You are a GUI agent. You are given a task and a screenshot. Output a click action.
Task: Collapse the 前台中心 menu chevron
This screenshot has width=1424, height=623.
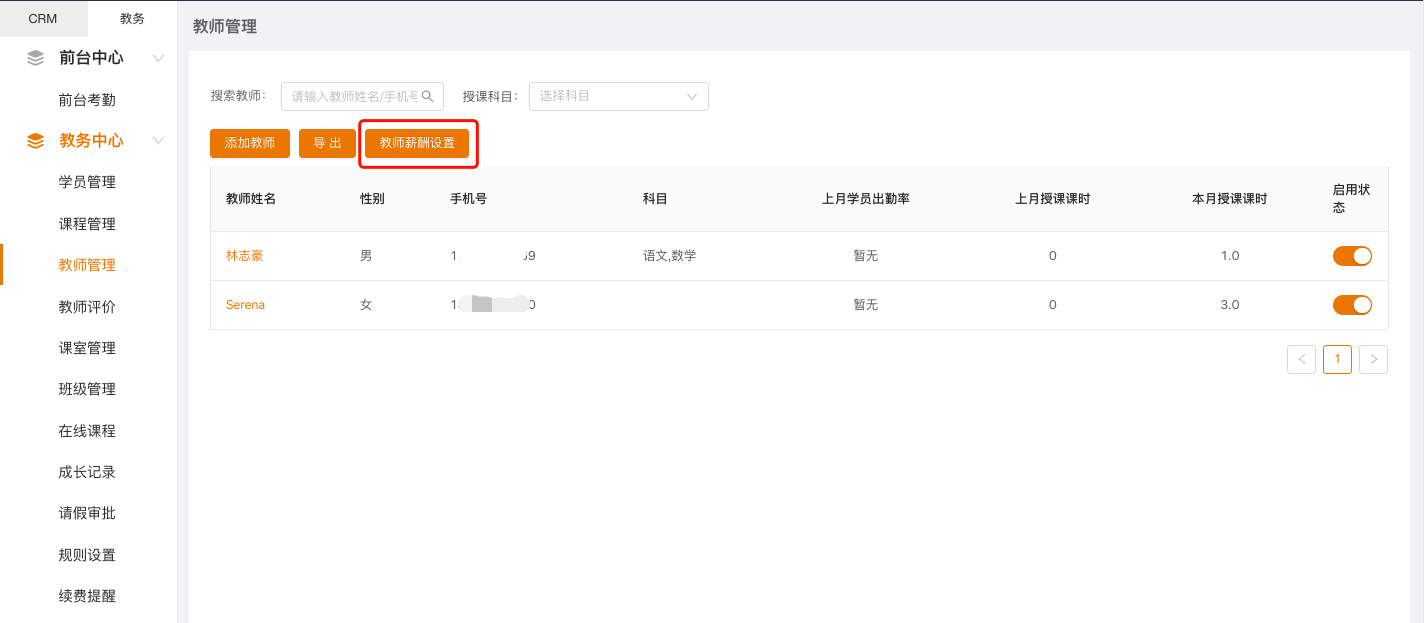[158, 58]
